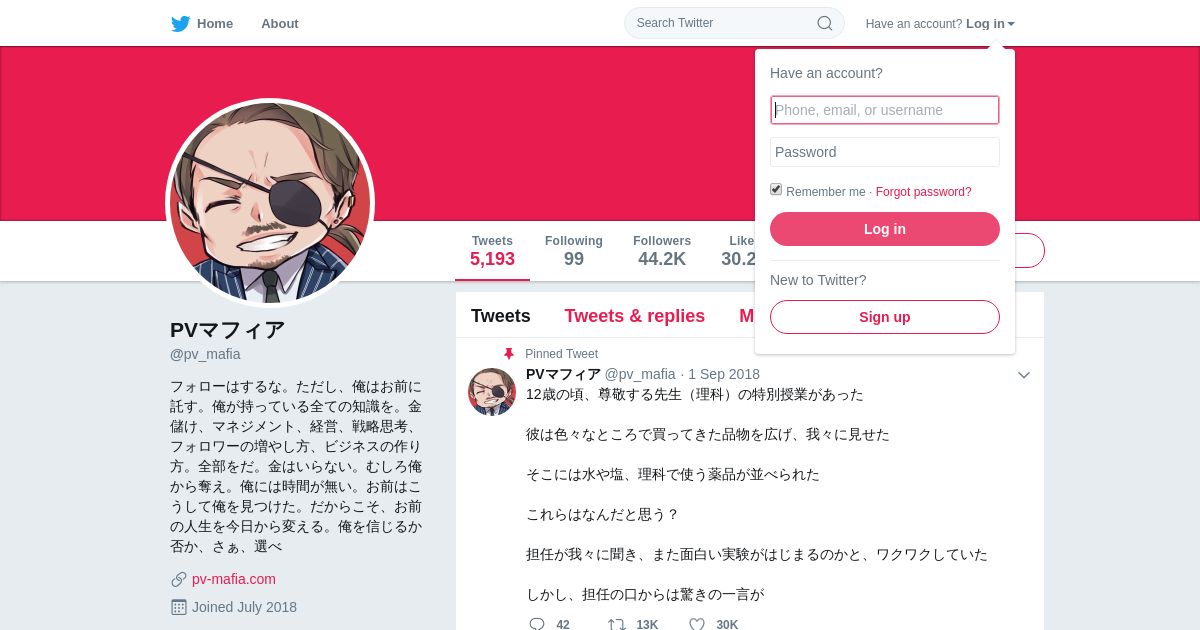
Task: Select the Following count tab
Action: [574, 251]
